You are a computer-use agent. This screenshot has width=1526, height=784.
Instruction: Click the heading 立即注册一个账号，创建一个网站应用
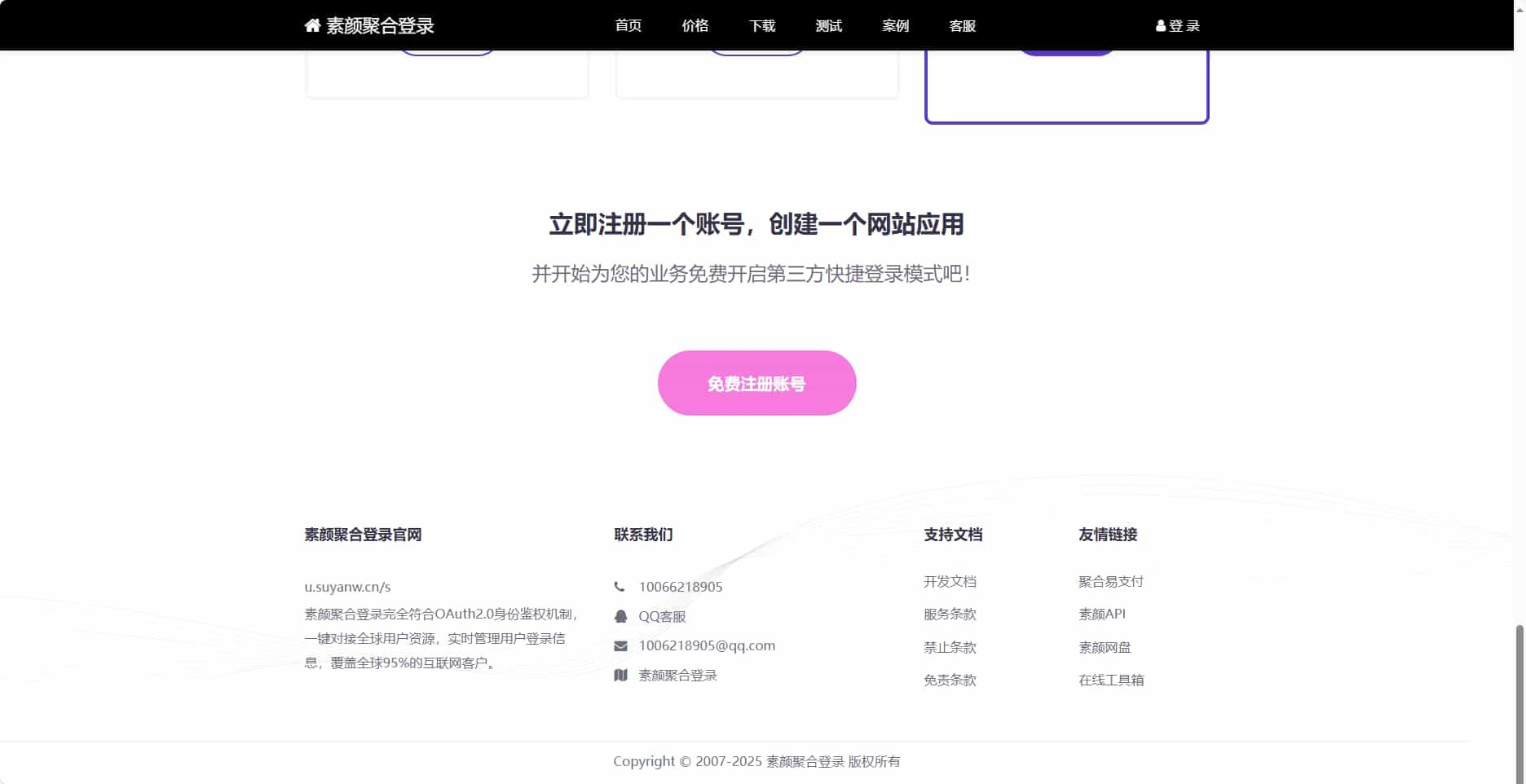(x=756, y=224)
